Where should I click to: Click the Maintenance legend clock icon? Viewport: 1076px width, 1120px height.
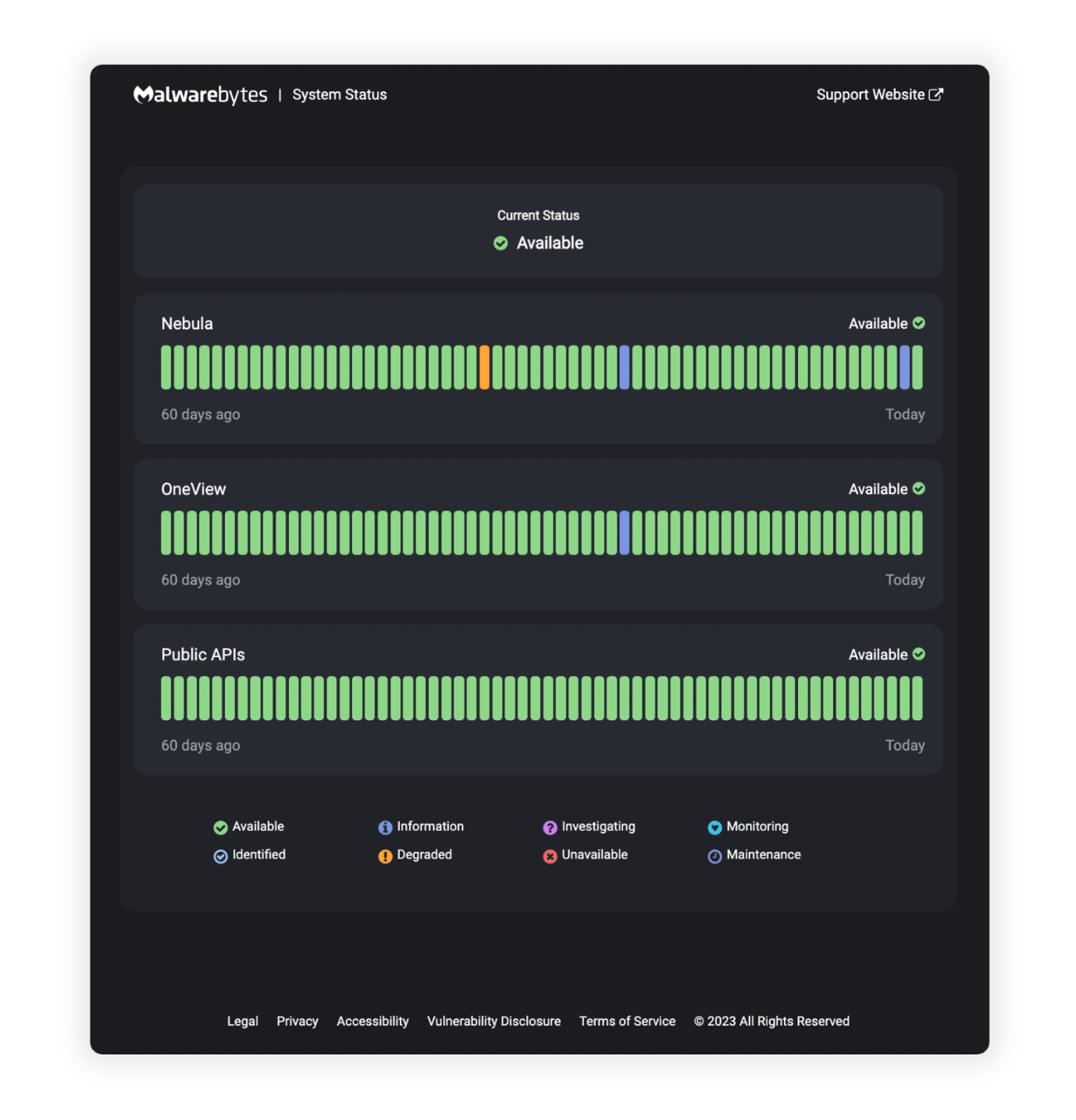tap(714, 856)
